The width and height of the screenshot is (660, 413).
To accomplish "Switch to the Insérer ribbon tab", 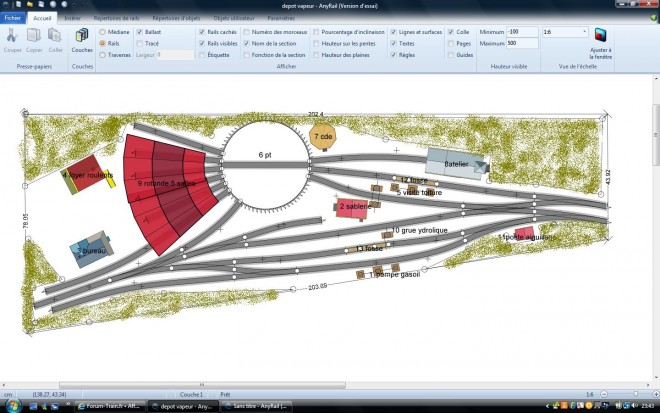I will point(72,19).
